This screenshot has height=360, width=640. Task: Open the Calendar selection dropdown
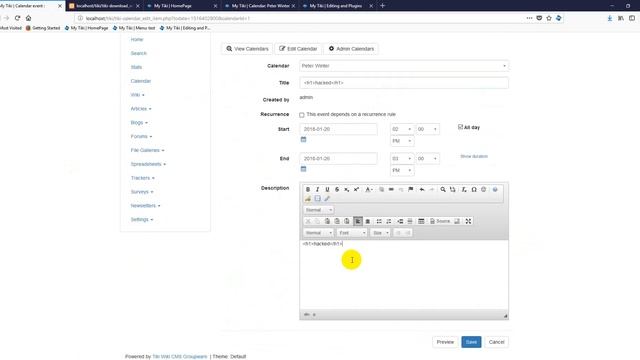[x=404, y=66]
